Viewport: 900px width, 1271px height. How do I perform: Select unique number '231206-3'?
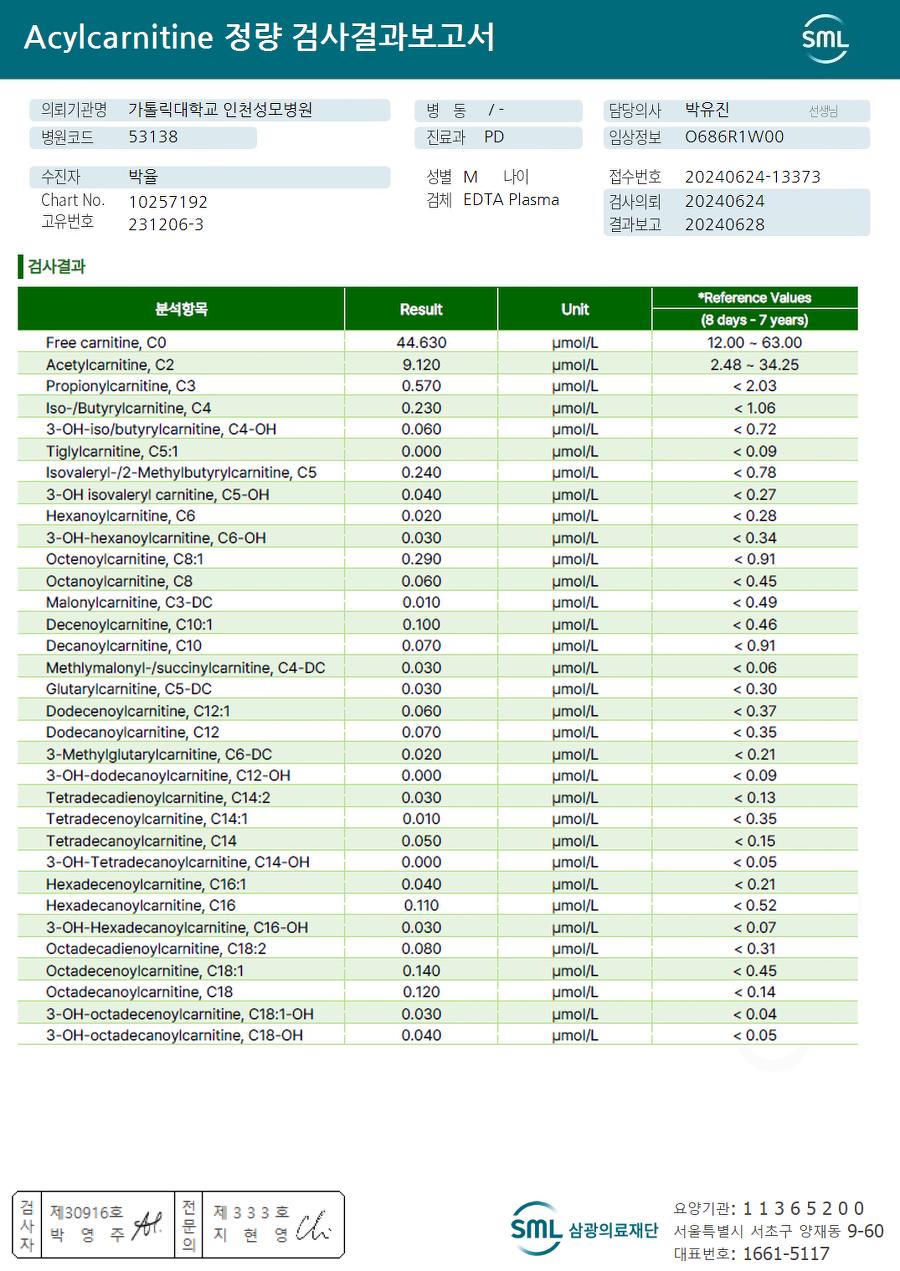click(166, 224)
